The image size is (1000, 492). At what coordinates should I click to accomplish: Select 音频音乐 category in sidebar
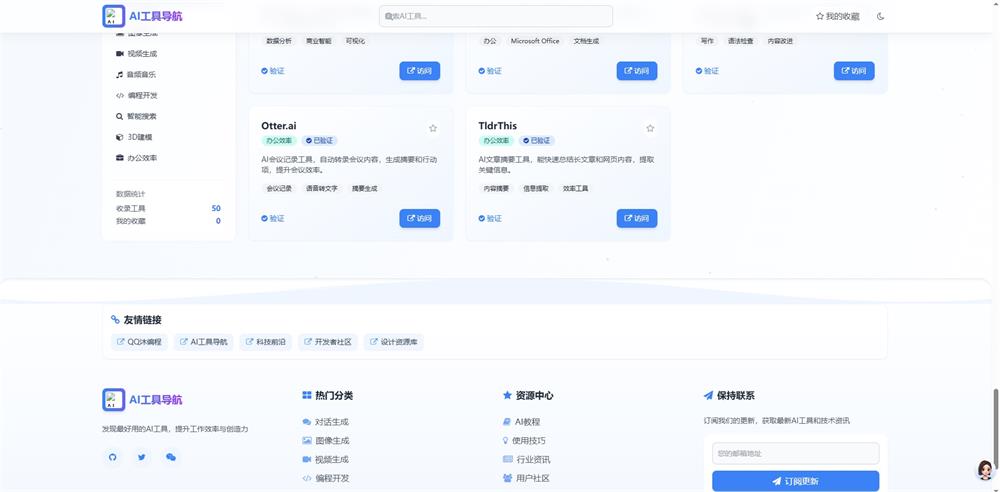tap(136, 75)
